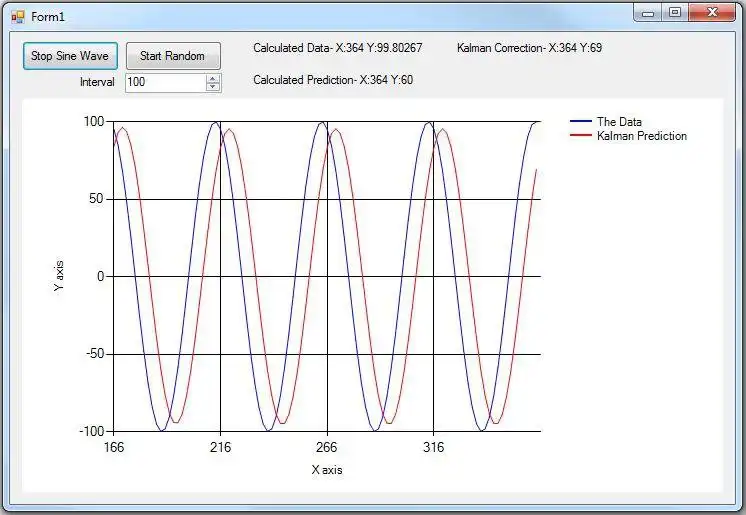Click the x-axis tick label 266

tap(326, 447)
